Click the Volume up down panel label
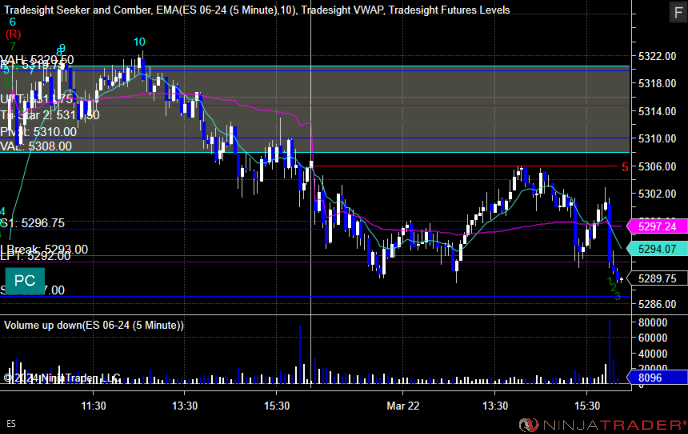688x434 pixels. pyautogui.click(x=94, y=325)
